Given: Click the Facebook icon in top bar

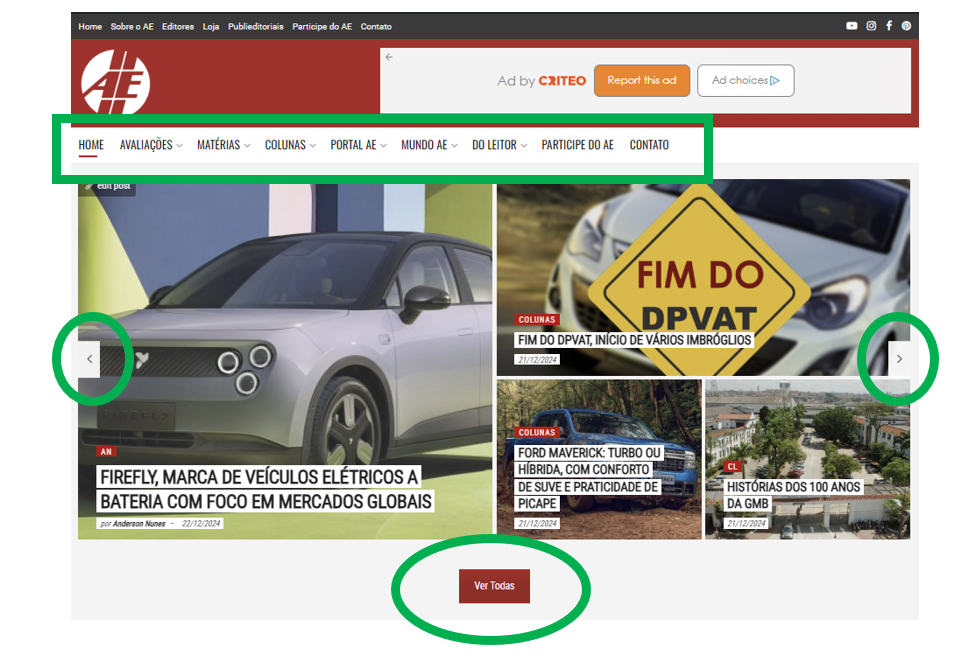Looking at the screenshot, I should point(889,26).
